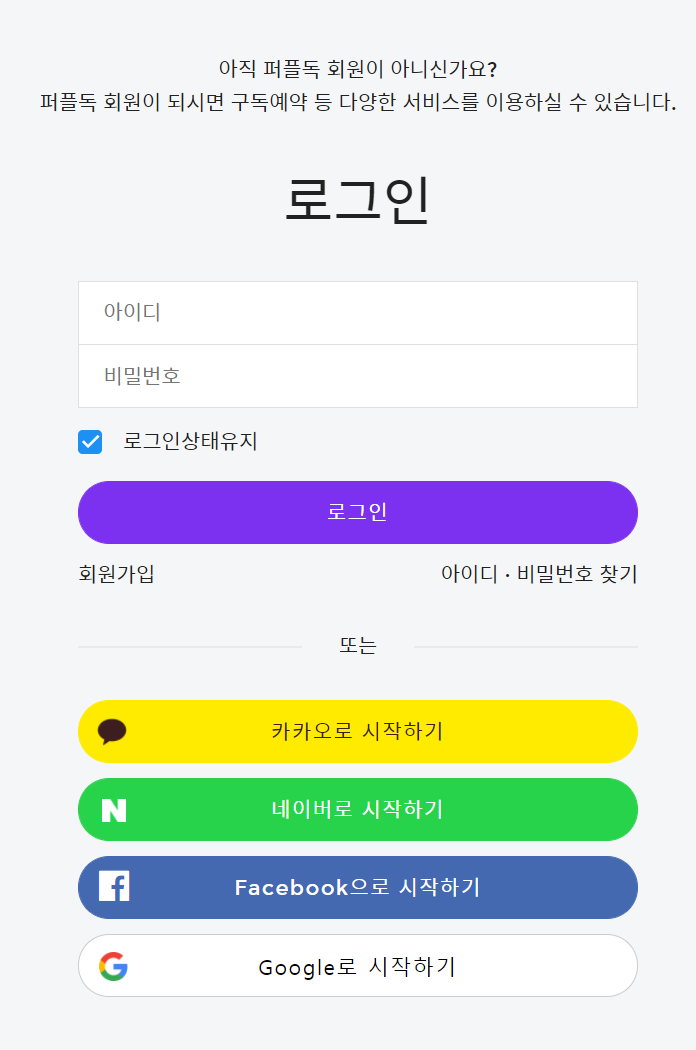The image size is (696, 1050).
Task: Click the Naver N logo icon
Action: point(114,809)
